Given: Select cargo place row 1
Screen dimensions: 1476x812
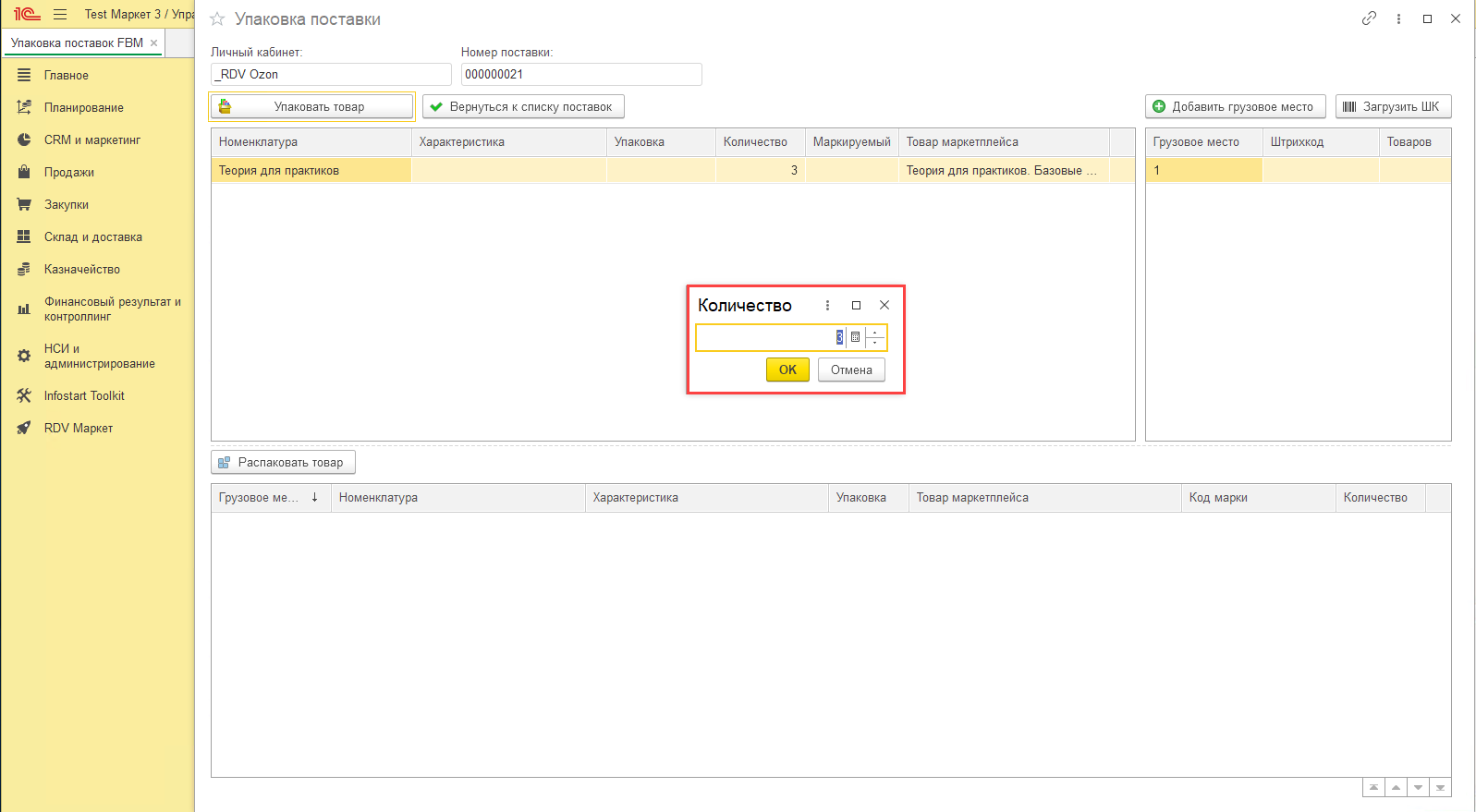Looking at the screenshot, I should 1299,170.
